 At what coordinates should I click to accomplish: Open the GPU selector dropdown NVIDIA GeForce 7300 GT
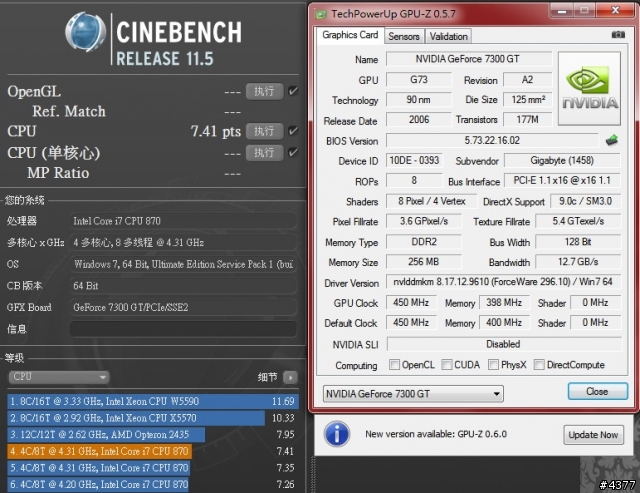pos(413,394)
